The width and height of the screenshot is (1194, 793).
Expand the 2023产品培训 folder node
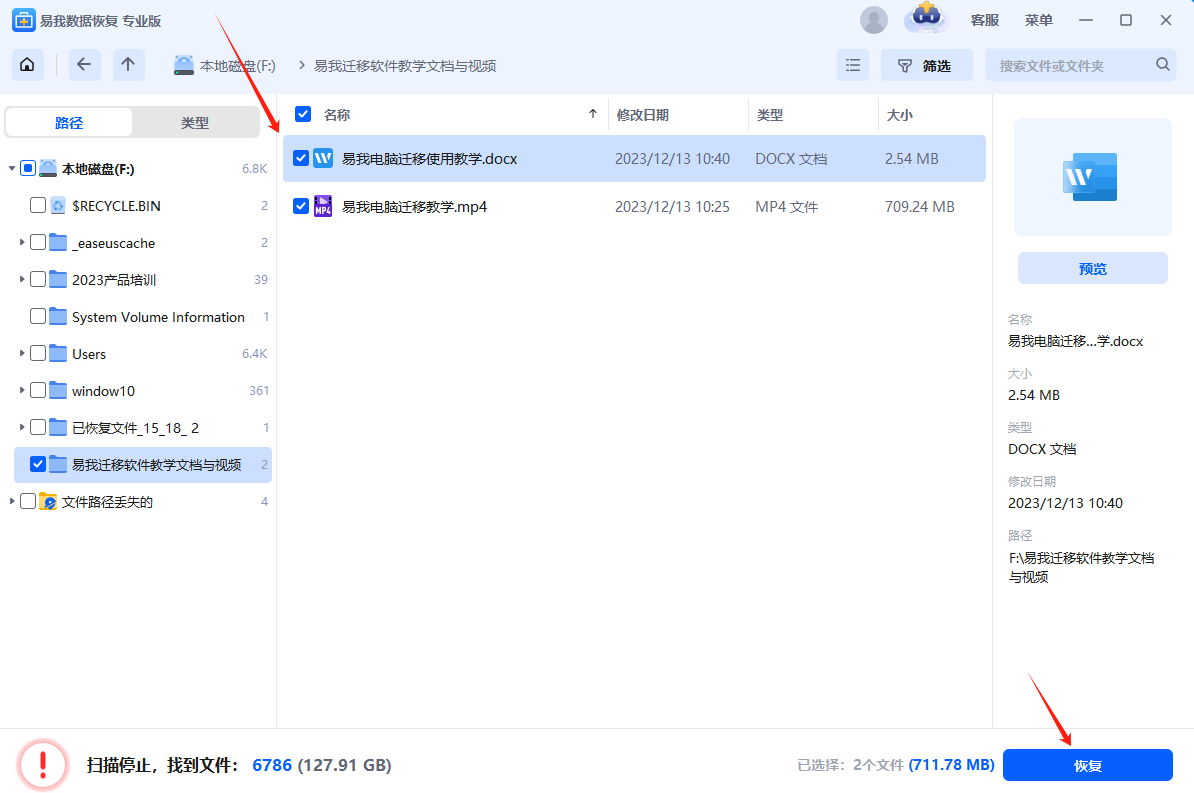tap(22, 280)
